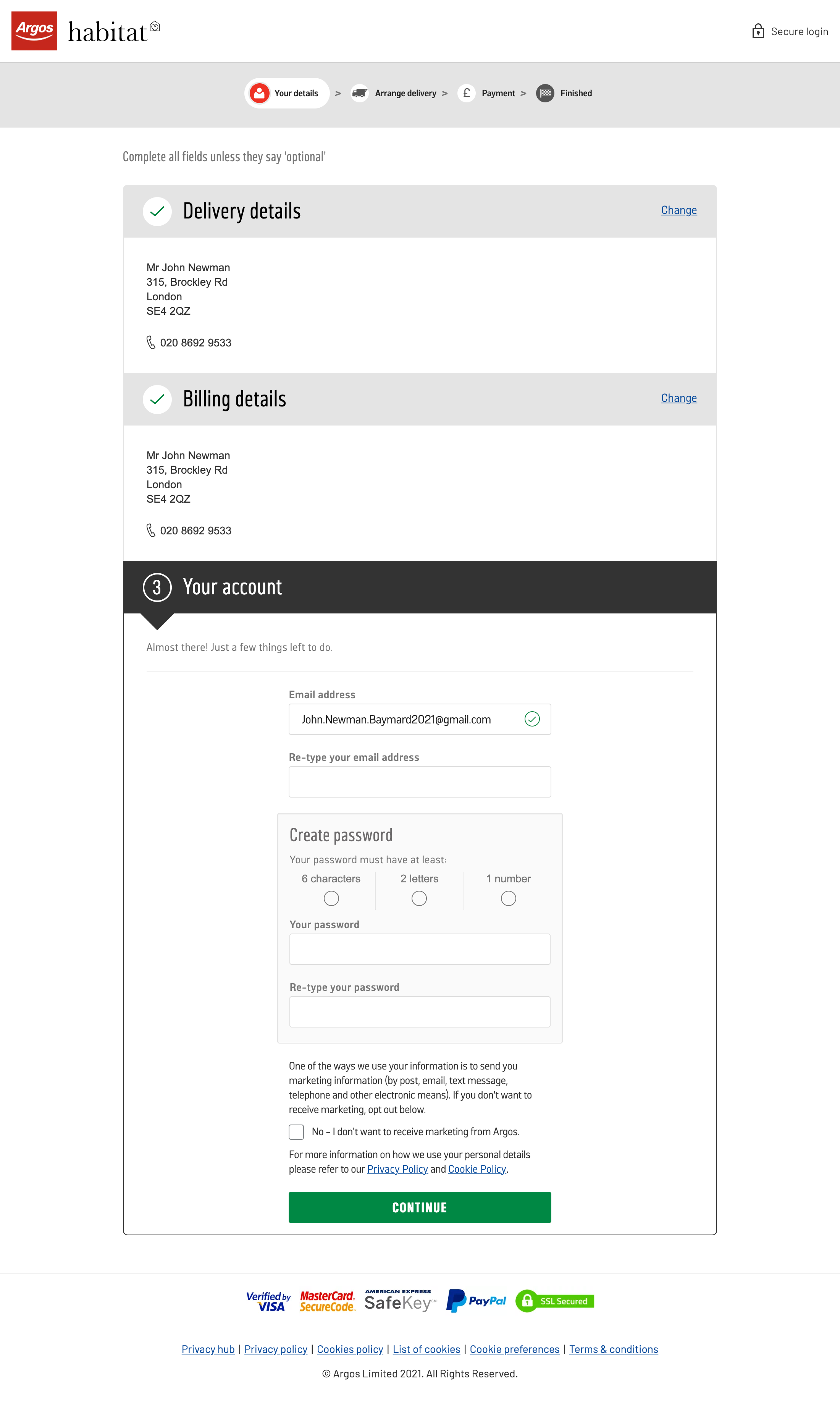
Task: Tick the opt out of marketing checkbox
Action: point(296,1132)
